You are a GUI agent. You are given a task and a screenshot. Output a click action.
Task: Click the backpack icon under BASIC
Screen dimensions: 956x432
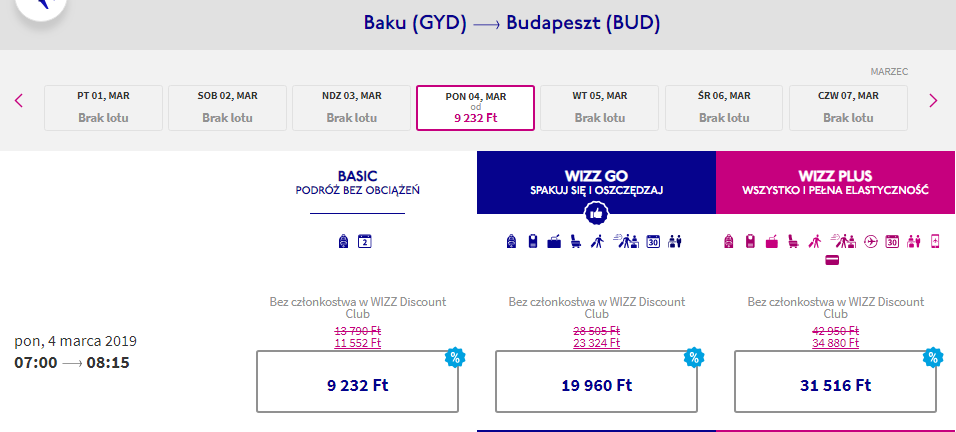point(345,241)
